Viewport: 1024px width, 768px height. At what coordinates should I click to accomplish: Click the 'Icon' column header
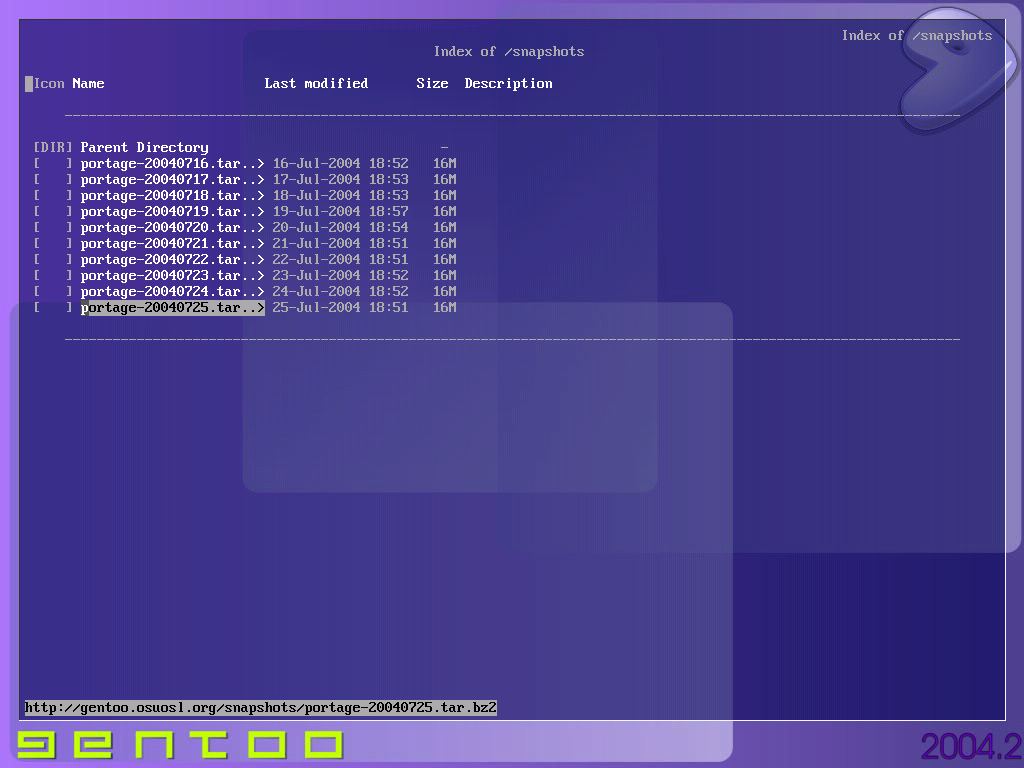pos(49,84)
